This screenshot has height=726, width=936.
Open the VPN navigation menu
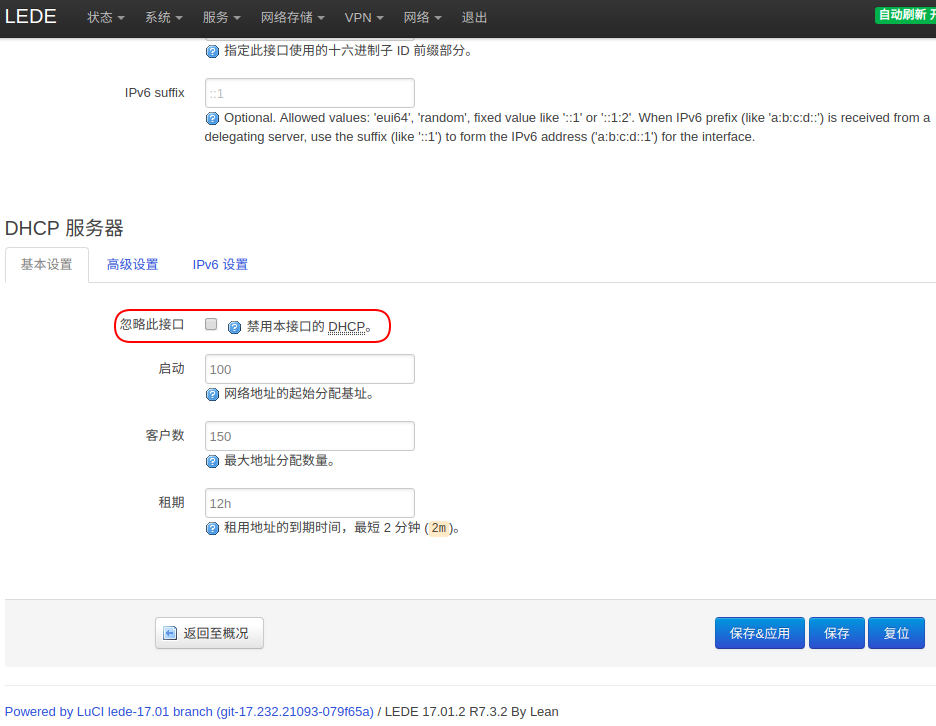pyautogui.click(x=364, y=18)
